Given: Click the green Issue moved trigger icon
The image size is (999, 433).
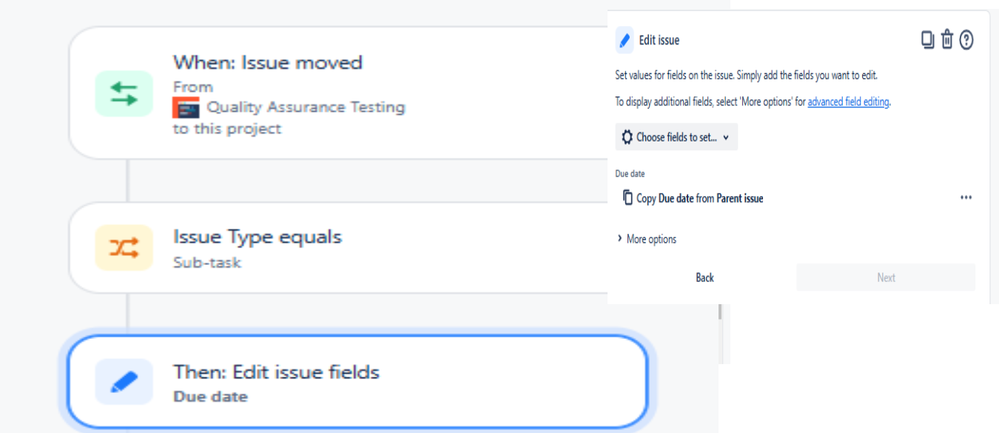Looking at the screenshot, I should pos(123,94).
